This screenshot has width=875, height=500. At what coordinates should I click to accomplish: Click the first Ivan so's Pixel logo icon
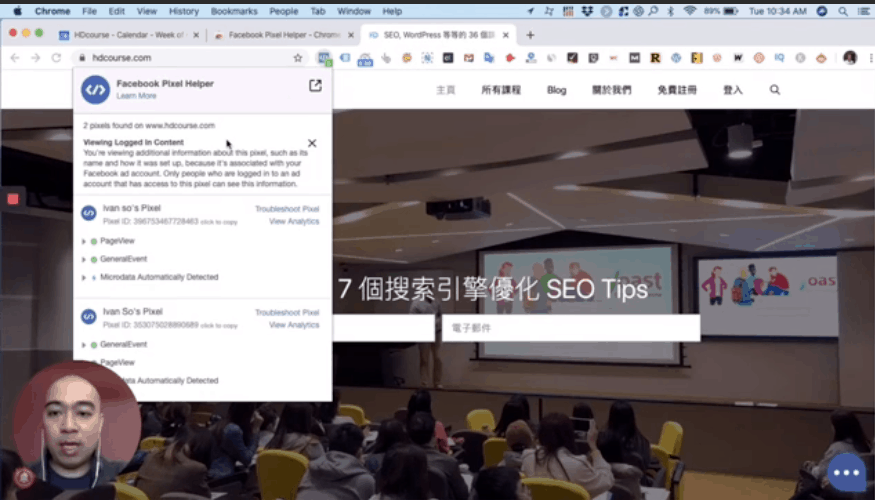(89, 213)
